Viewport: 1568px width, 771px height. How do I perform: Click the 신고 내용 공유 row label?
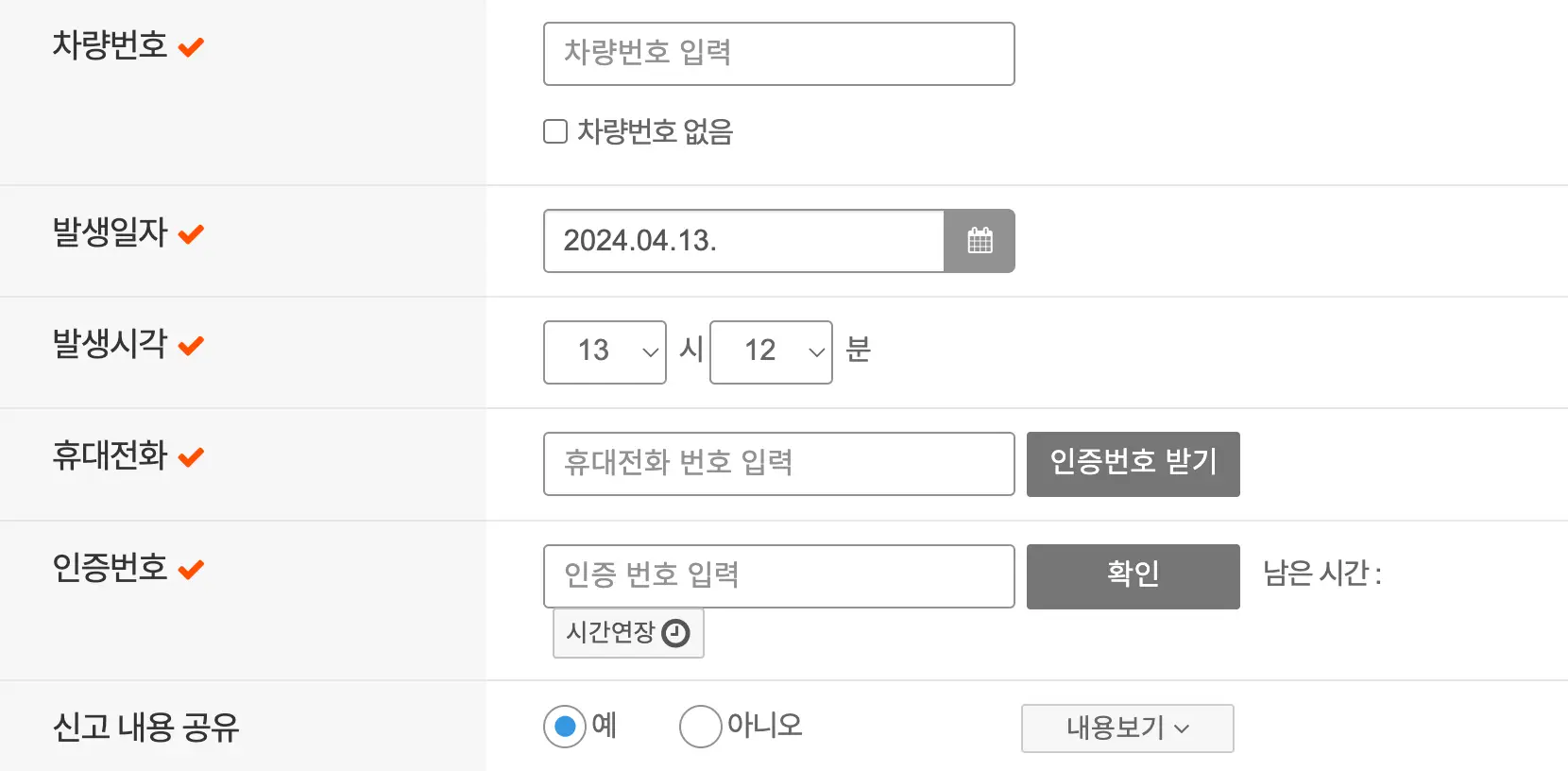point(146,727)
